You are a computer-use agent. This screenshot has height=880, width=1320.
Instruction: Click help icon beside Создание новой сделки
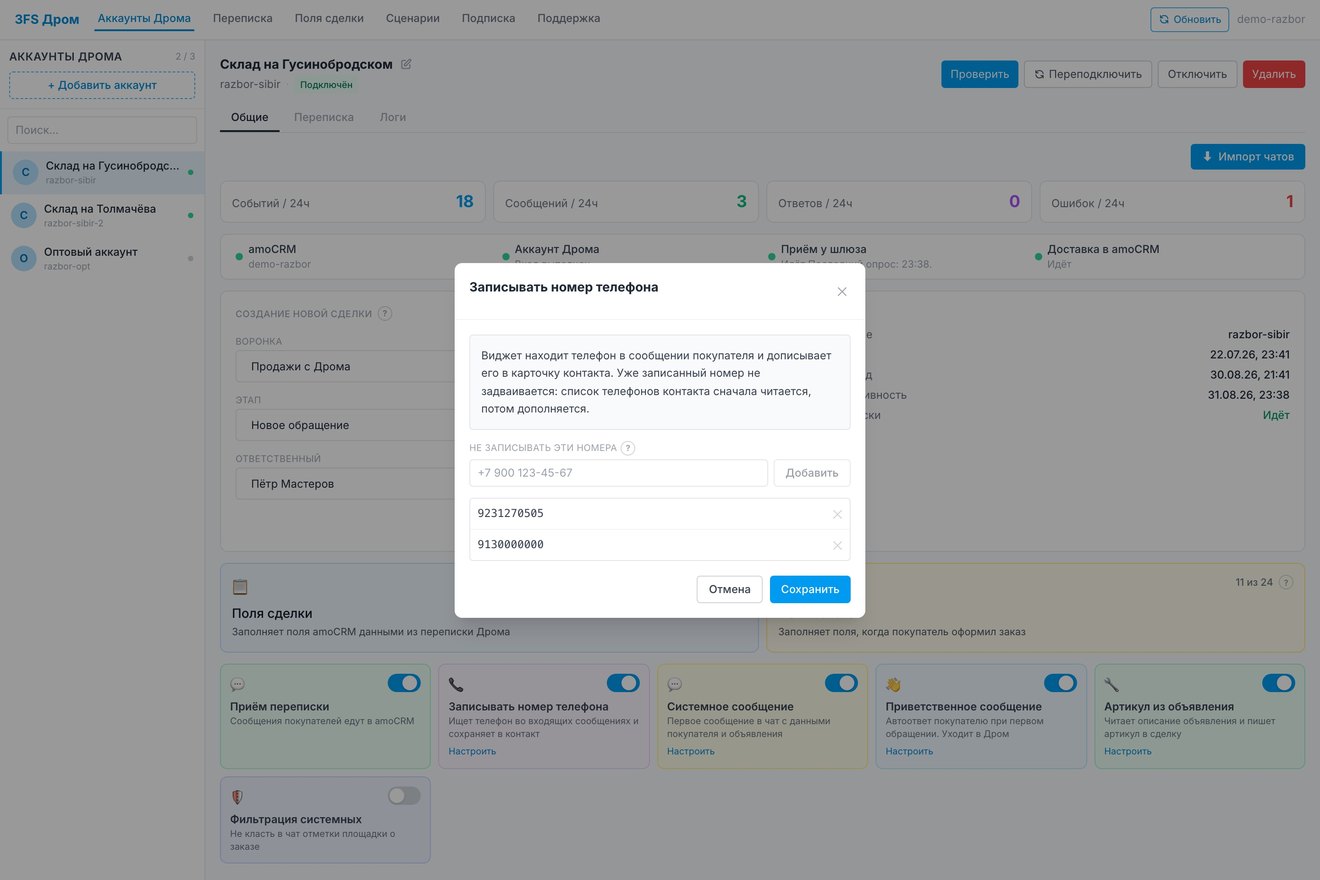pyautogui.click(x=385, y=313)
